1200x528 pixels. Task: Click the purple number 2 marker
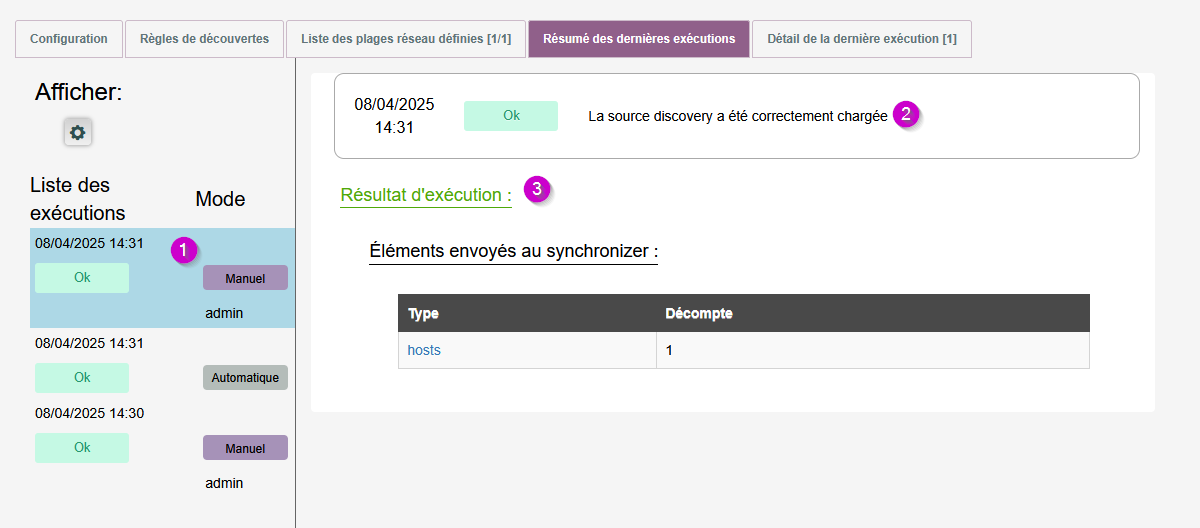(x=906, y=114)
